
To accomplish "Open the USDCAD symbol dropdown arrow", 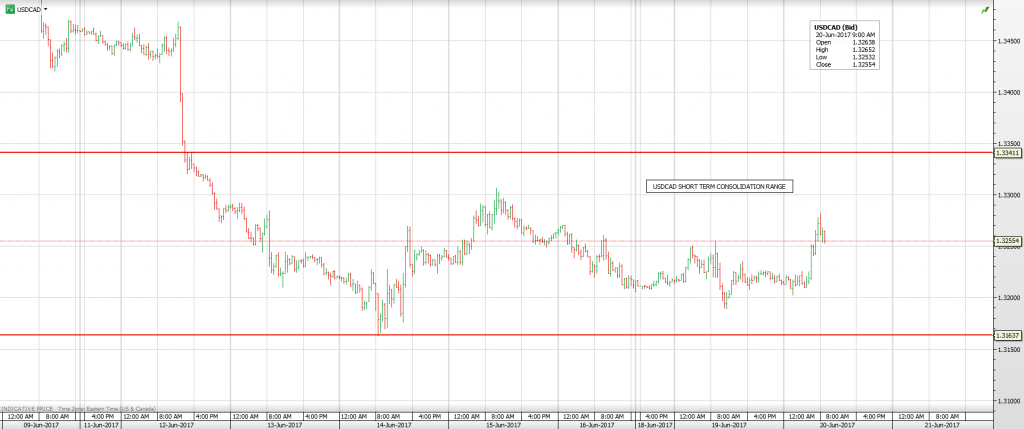I will [x=45, y=8].
